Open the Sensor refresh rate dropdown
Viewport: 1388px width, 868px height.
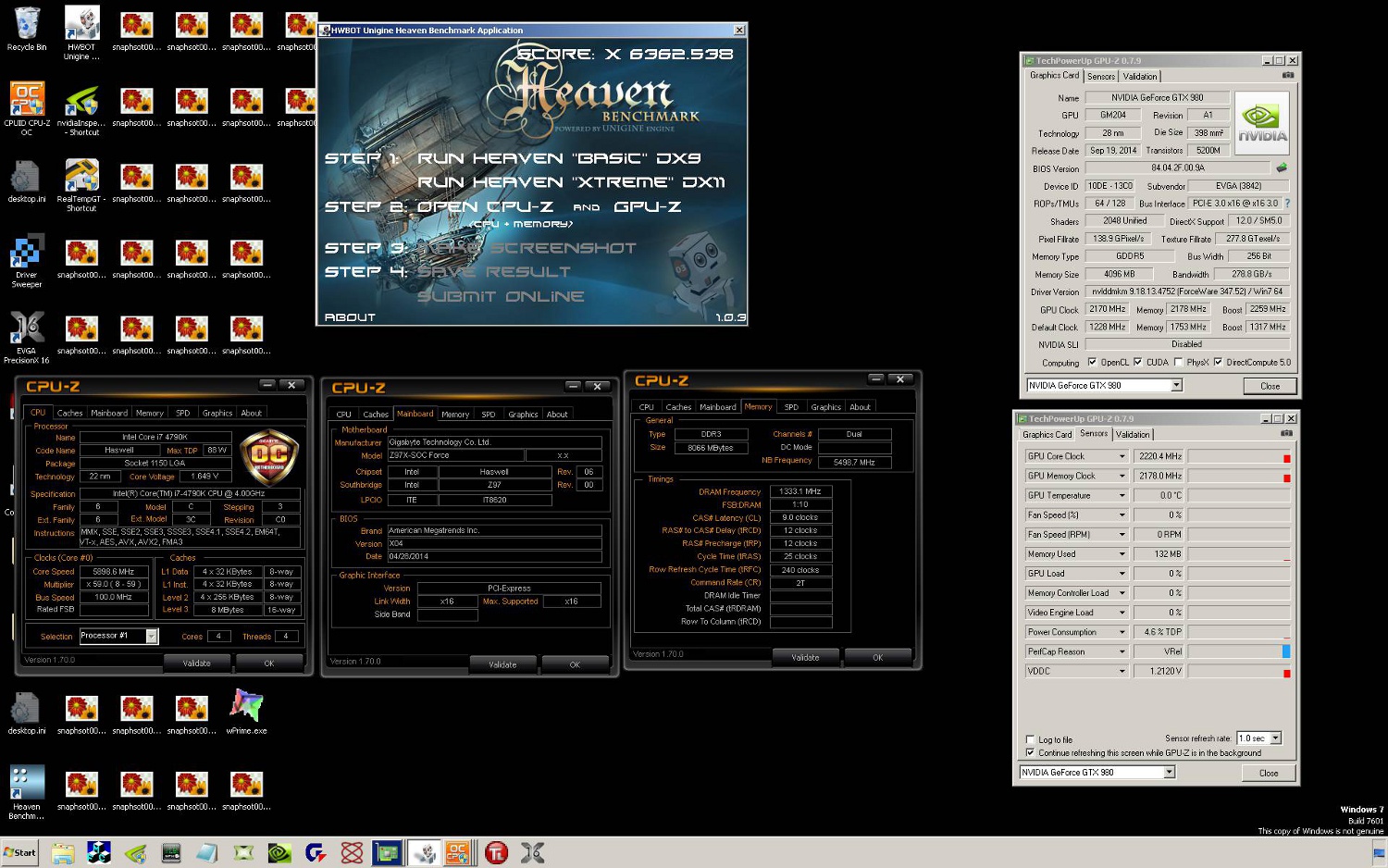pyautogui.click(x=1275, y=738)
